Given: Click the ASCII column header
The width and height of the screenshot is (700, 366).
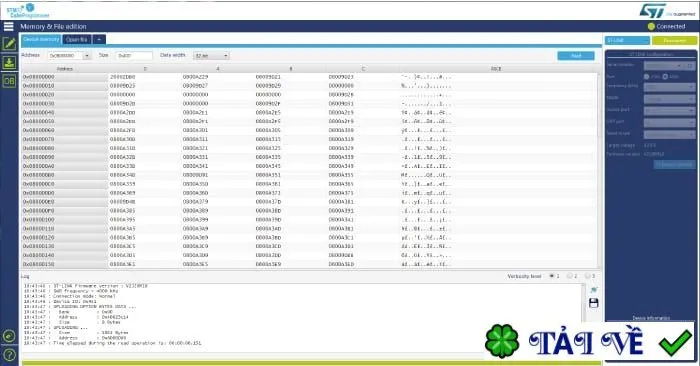Looking at the screenshot, I should [496, 69].
